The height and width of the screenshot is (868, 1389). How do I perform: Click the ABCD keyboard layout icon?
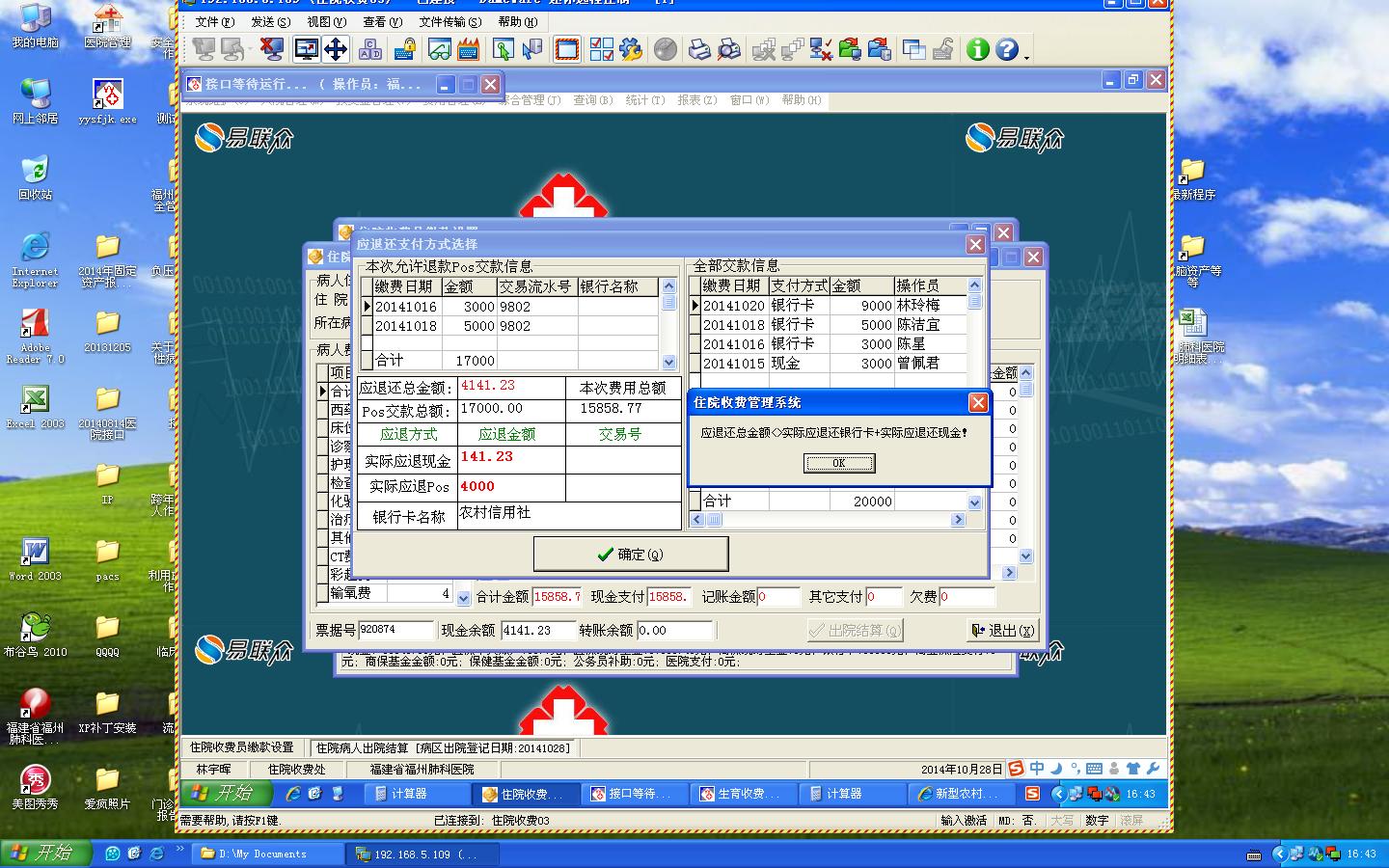369,49
